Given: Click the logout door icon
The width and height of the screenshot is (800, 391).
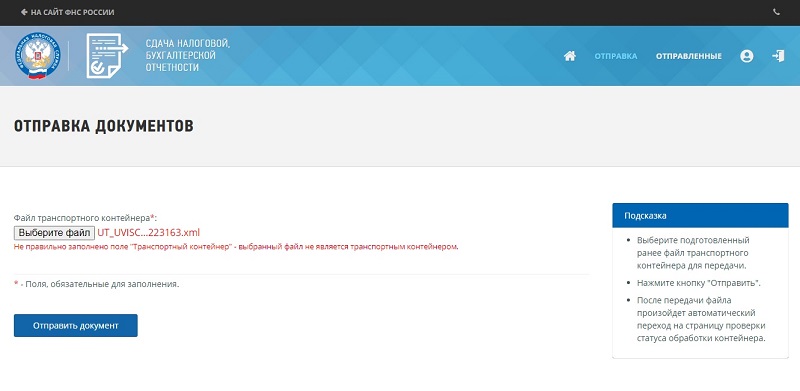Looking at the screenshot, I should [778, 56].
